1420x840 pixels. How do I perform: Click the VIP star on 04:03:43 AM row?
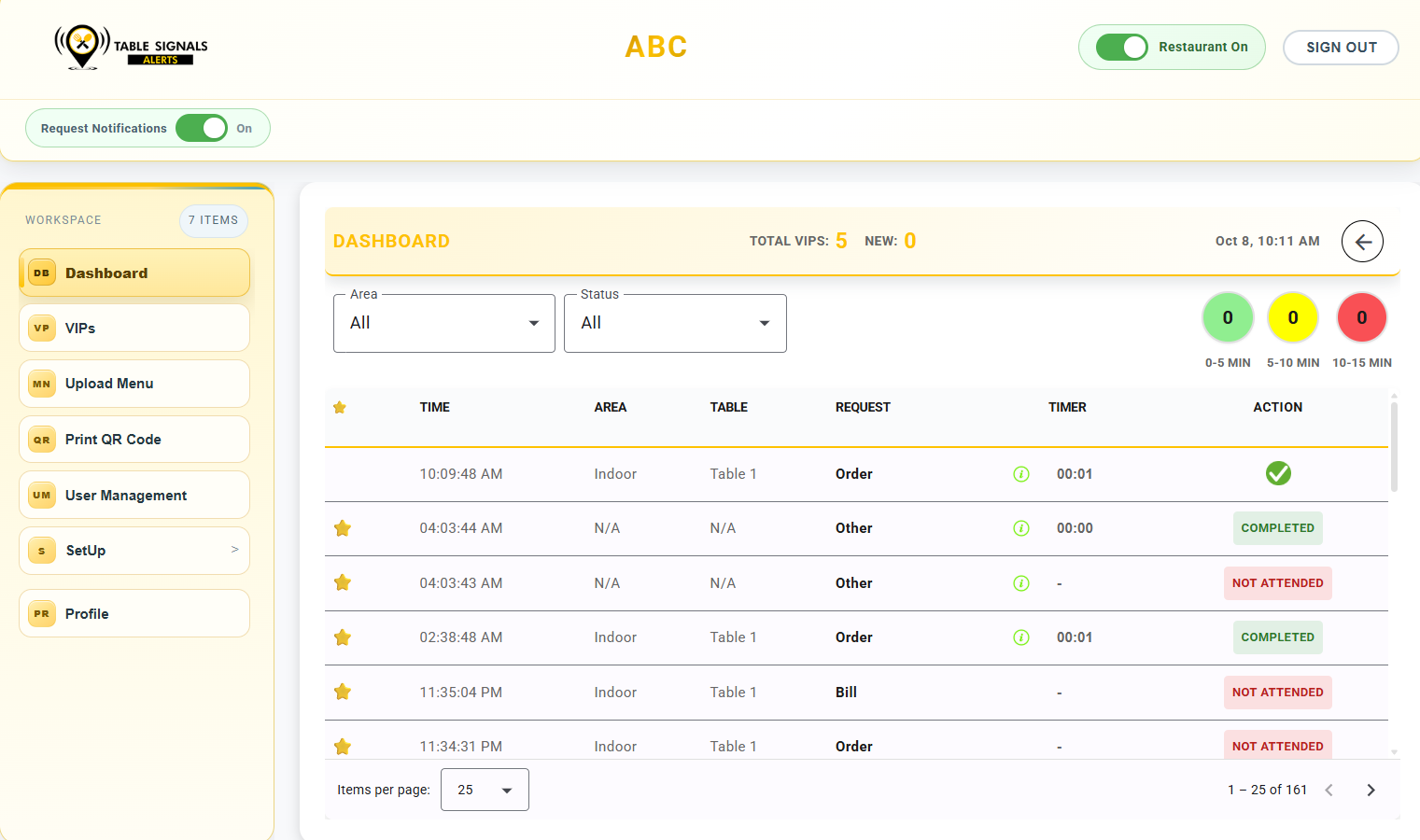click(x=343, y=582)
